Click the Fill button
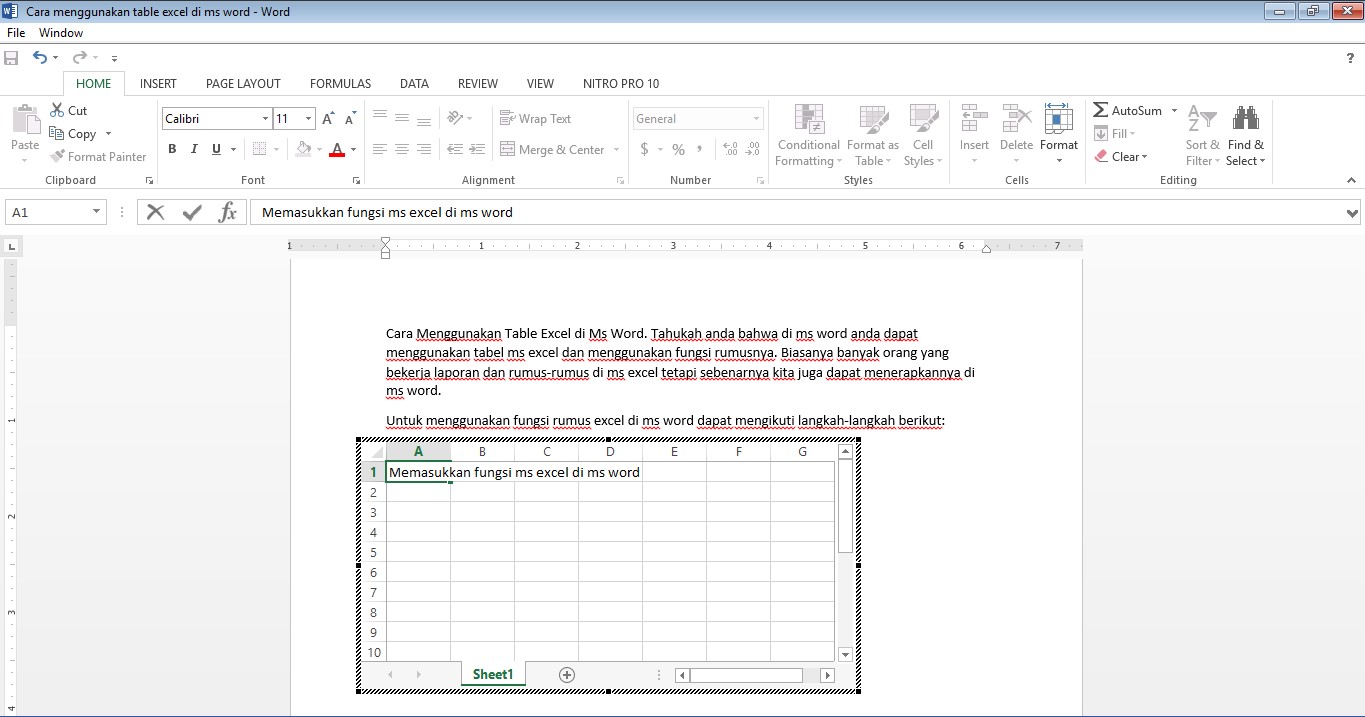This screenshot has width=1365, height=717. 1114,133
